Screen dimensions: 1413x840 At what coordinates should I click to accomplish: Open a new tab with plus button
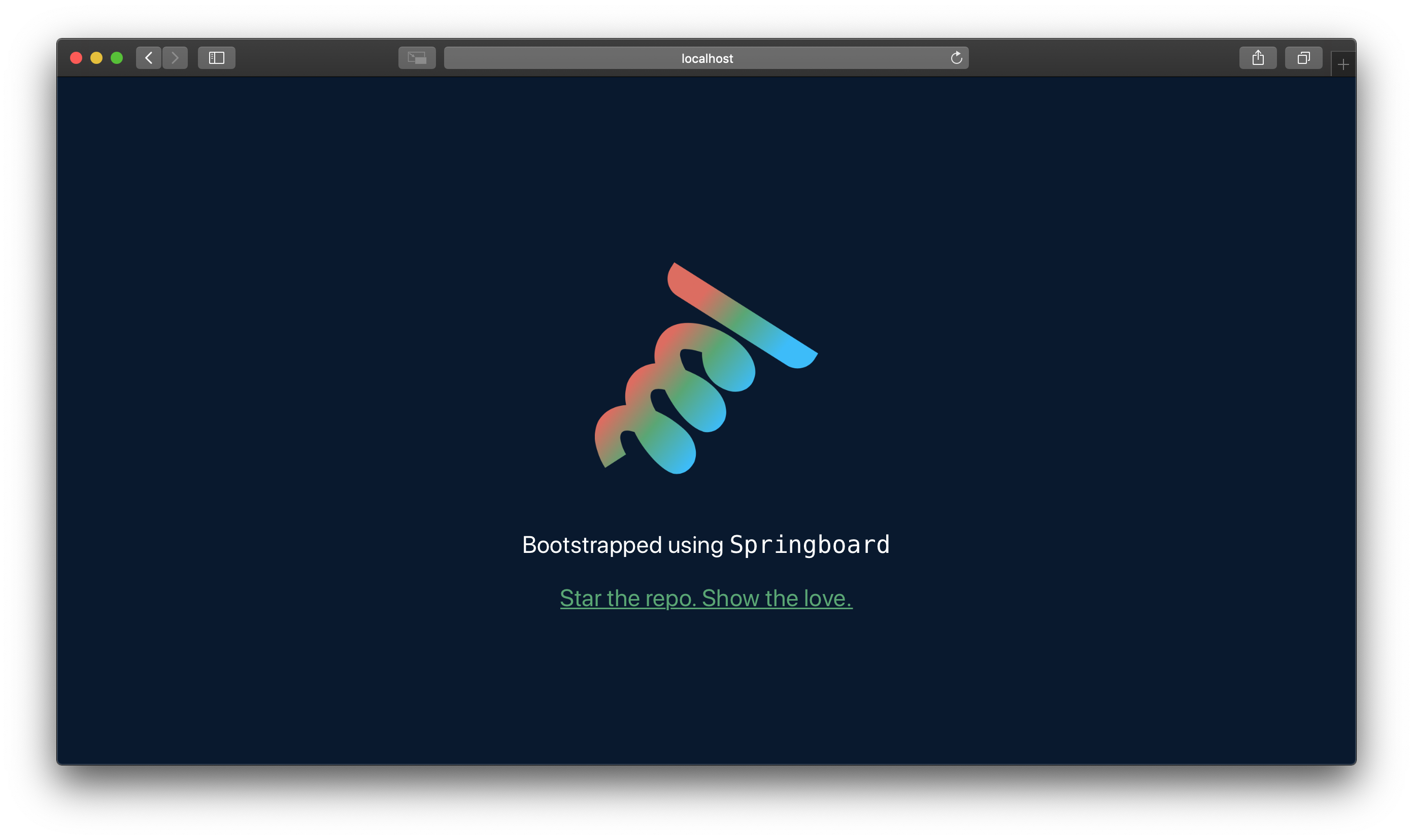tap(1343, 65)
